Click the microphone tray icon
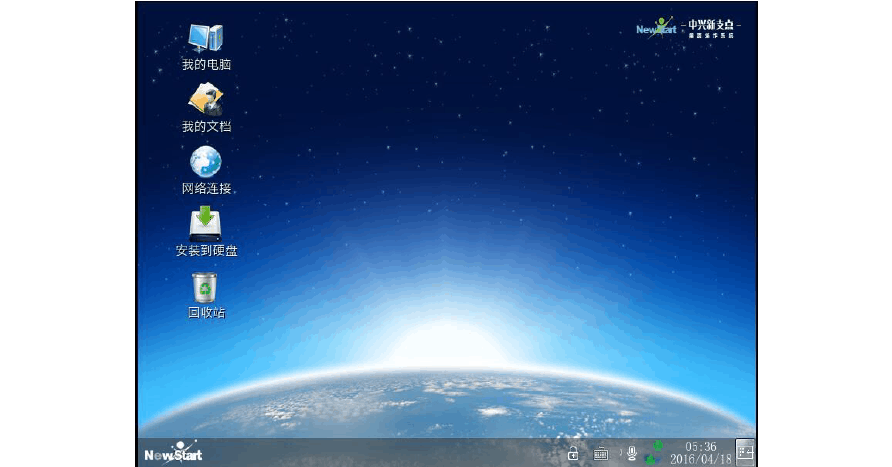The width and height of the screenshot is (892, 467). click(631, 453)
